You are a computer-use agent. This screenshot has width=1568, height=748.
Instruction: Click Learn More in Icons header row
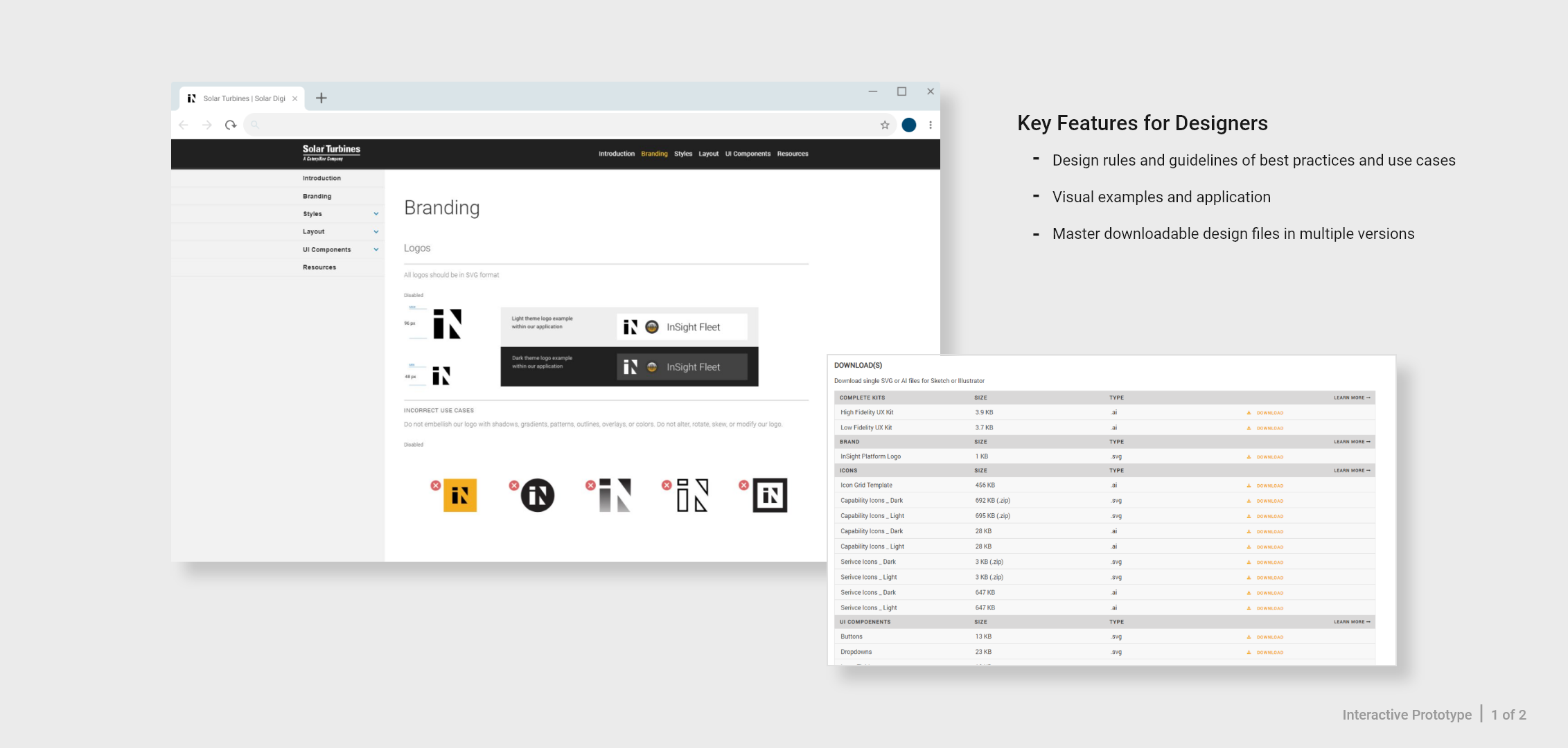click(1352, 471)
